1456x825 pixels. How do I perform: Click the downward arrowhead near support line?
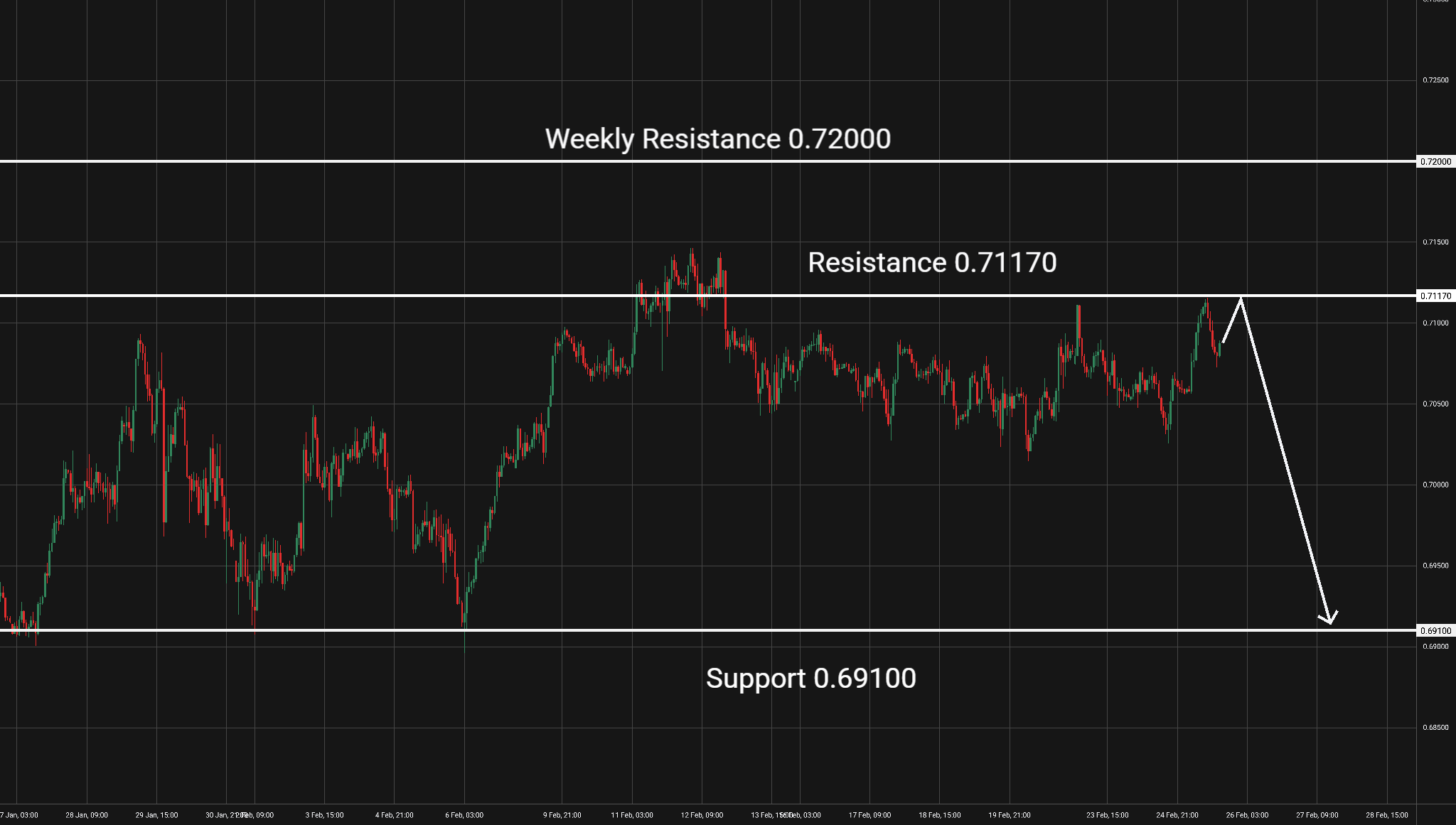[x=1329, y=620]
